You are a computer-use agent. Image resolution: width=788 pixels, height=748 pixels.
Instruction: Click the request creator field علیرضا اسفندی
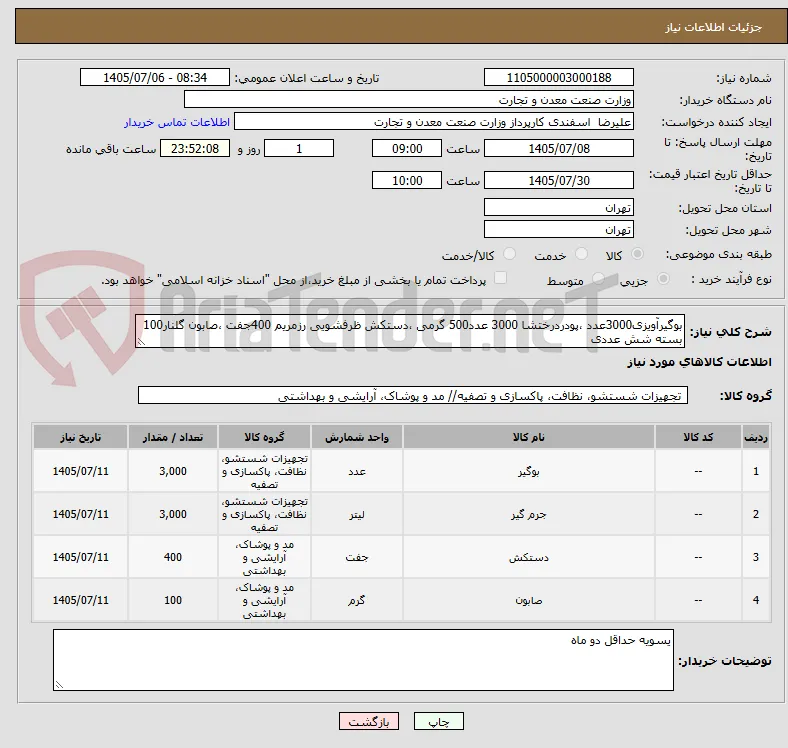(x=434, y=122)
